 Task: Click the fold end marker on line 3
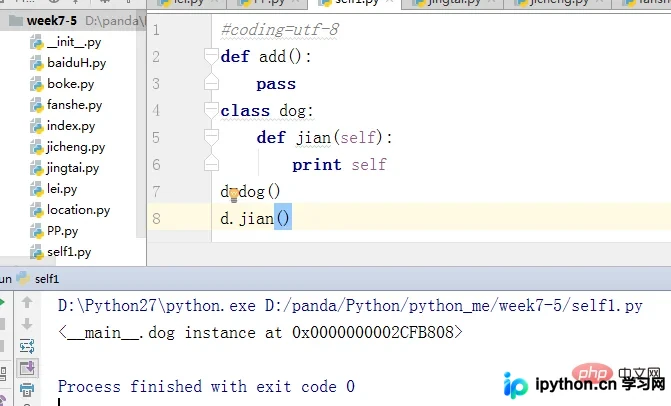pyautogui.click(x=211, y=82)
